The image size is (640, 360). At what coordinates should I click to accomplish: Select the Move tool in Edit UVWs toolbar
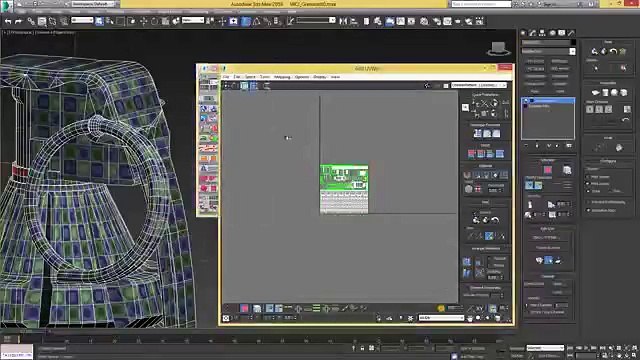click(x=226, y=86)
